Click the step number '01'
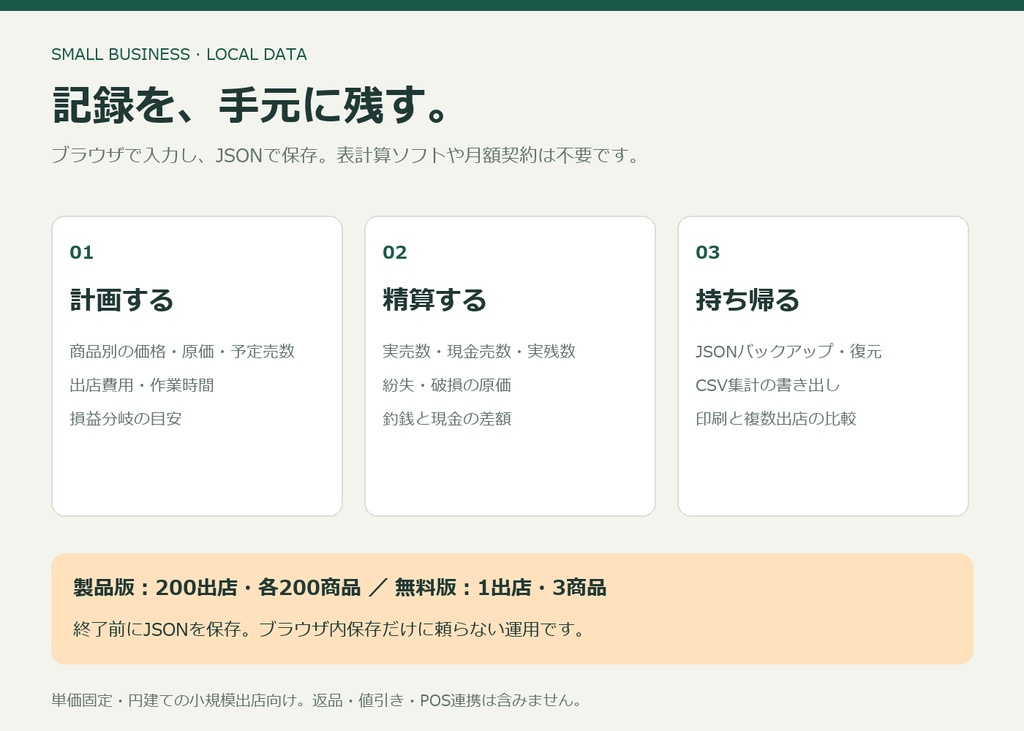The width and height of the screenshot is (1024, 731). point(82,252)
